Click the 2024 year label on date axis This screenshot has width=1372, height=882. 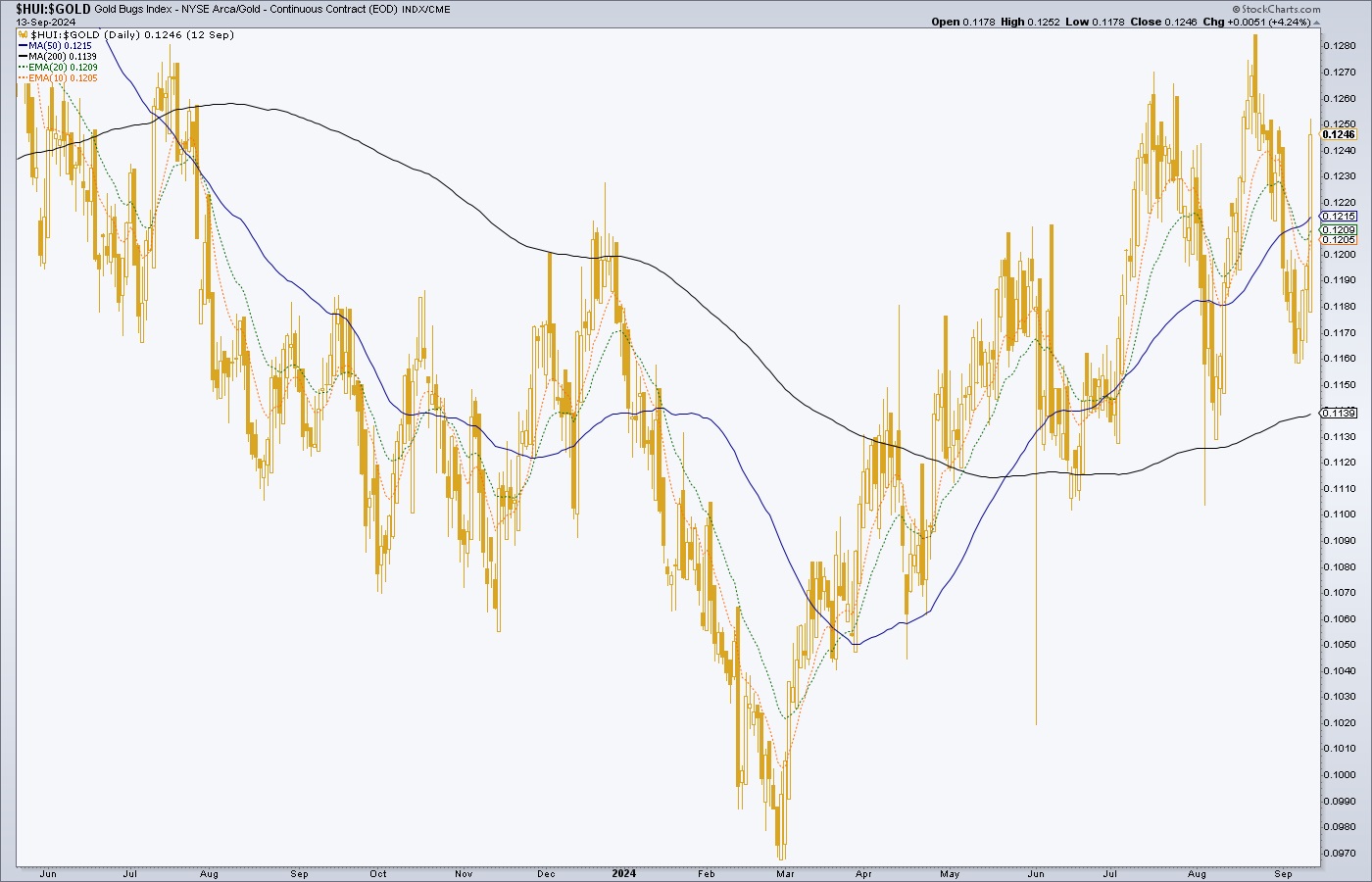[x=623, y=873]
